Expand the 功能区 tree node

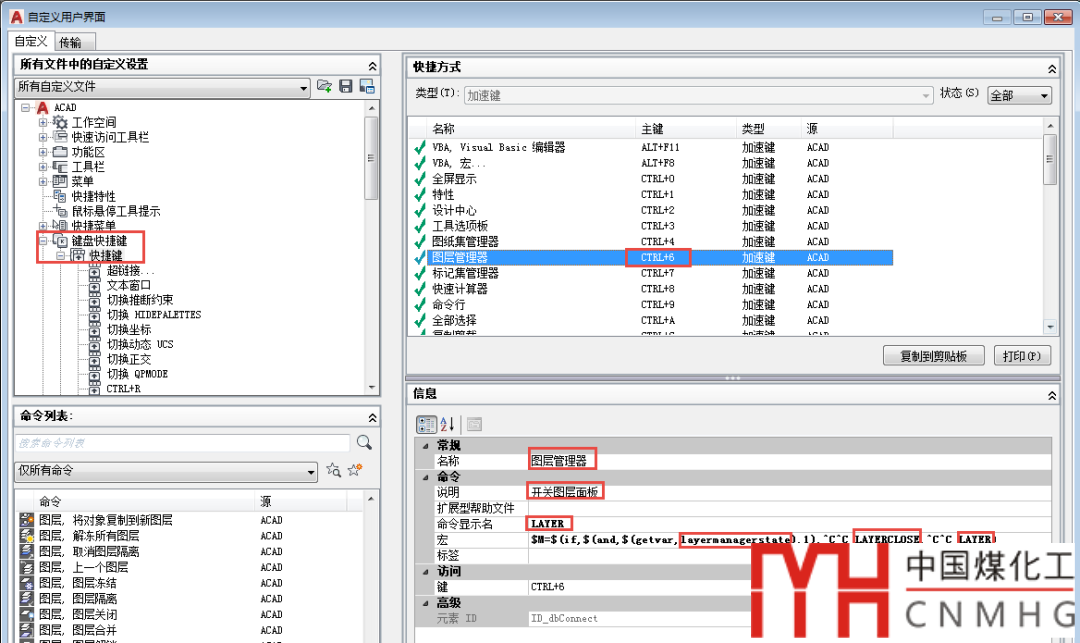[x=43, y=152]
